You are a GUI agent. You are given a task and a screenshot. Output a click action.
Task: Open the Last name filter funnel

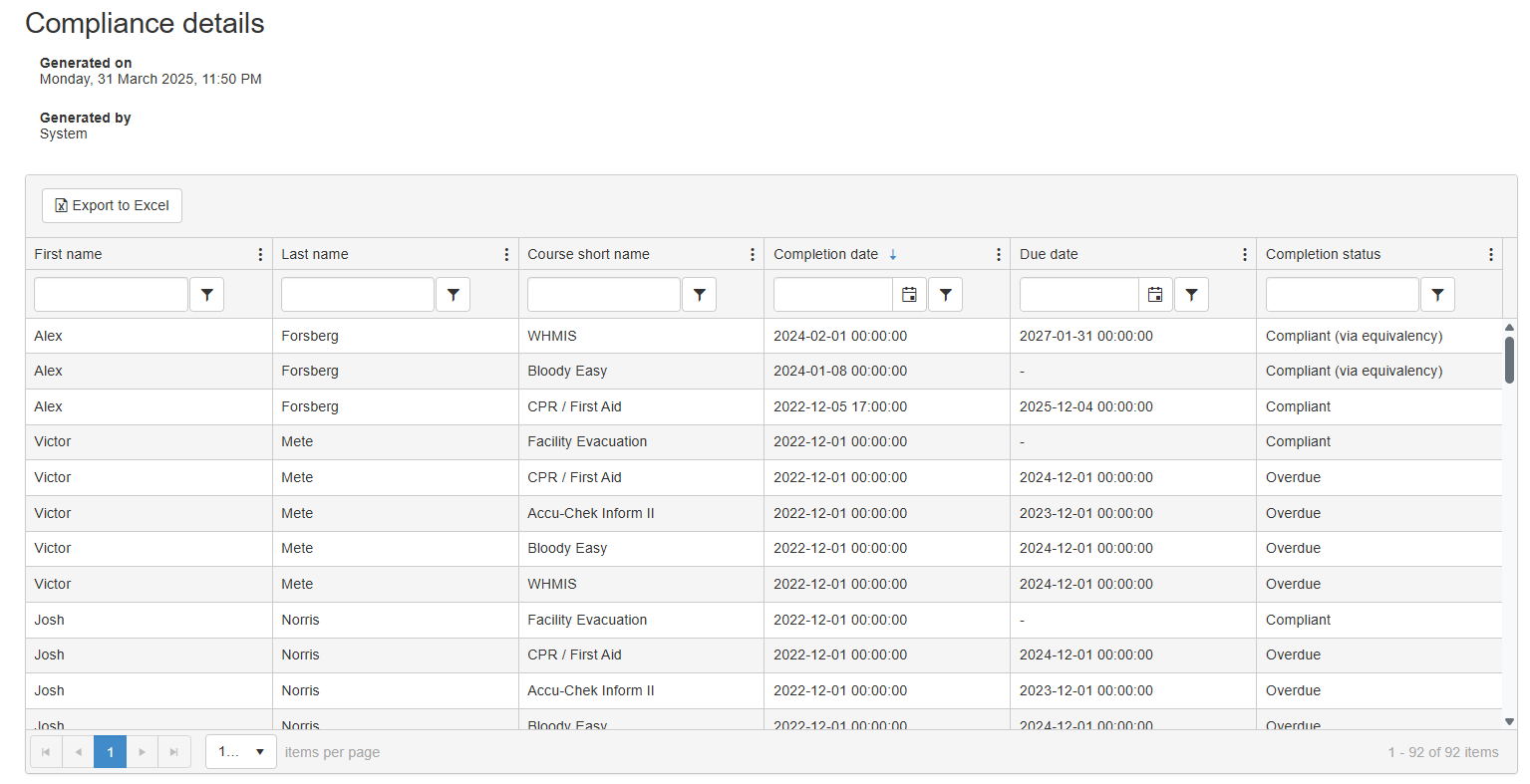tap(453, 295)
